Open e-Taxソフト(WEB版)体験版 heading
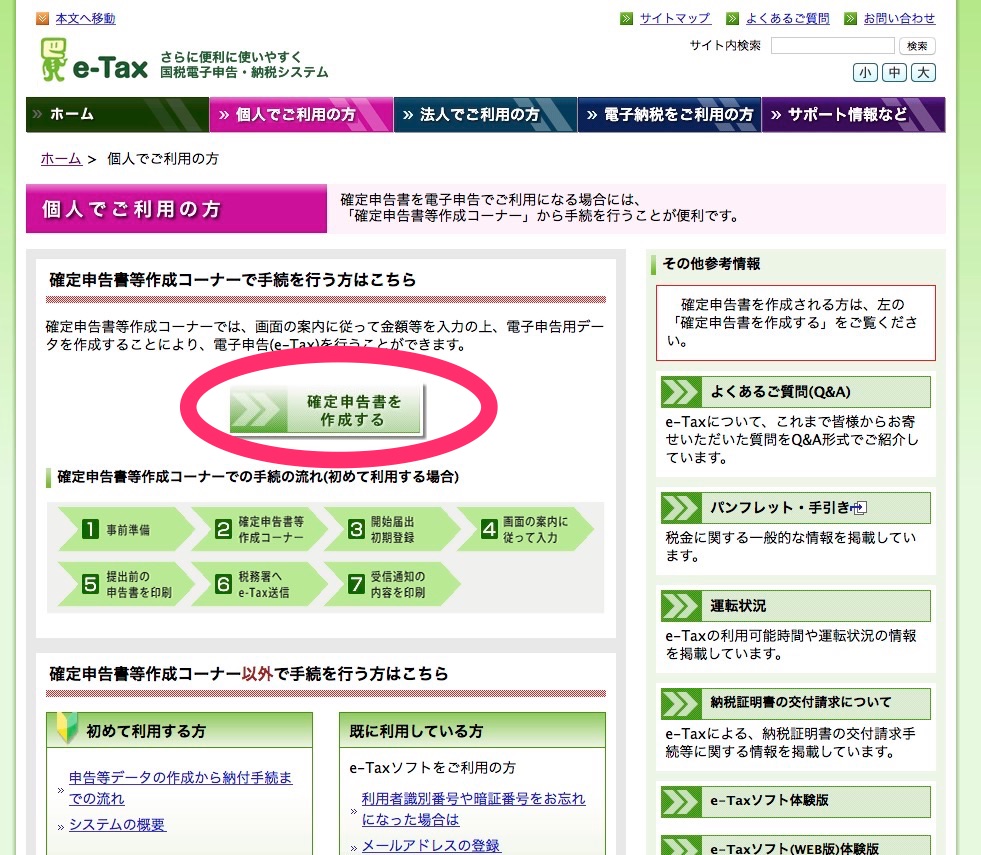The width and height of the screenshot is (981, 855). click(796, 846)
